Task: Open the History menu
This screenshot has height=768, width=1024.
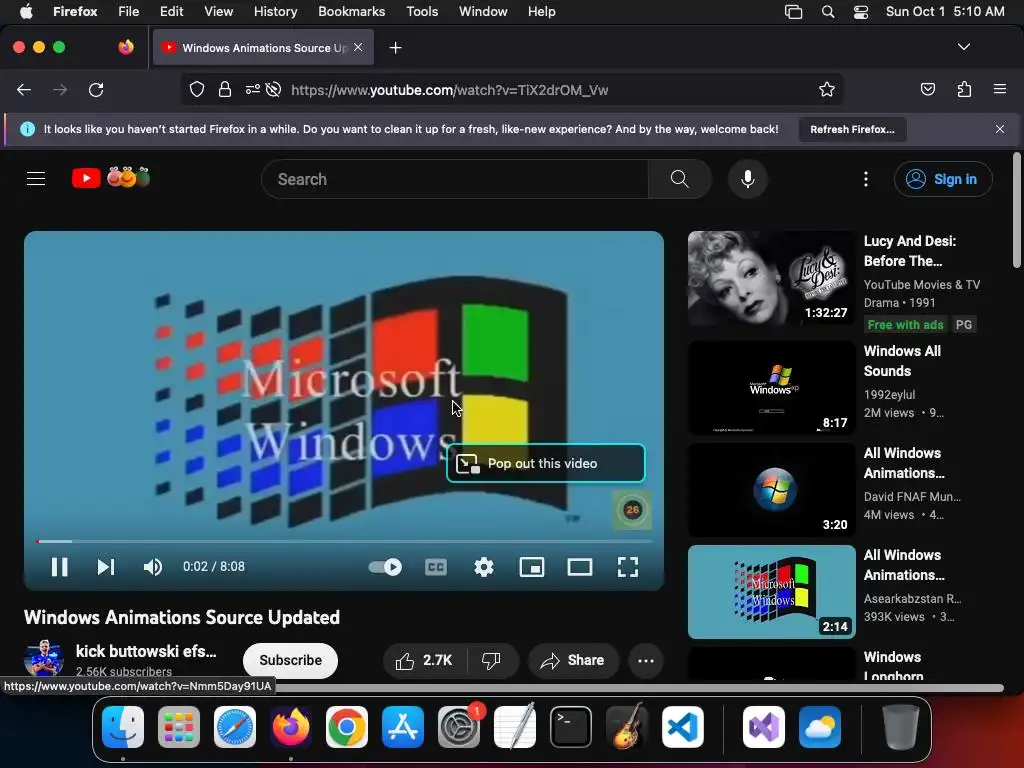Action: (x=275, y=11)
